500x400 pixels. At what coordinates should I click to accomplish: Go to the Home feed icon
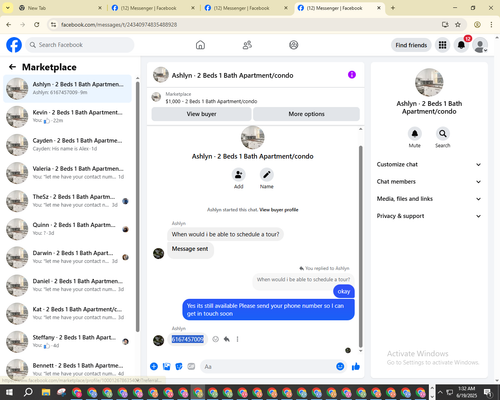coord(200,45)
